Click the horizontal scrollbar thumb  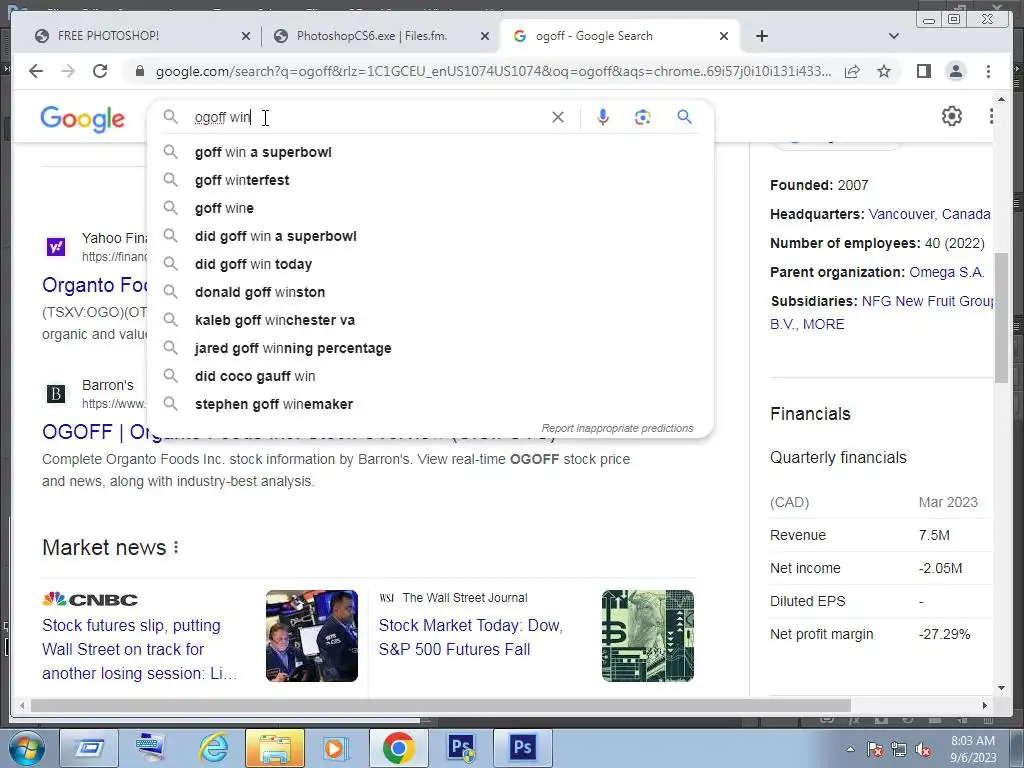click(x=441, y=705)
